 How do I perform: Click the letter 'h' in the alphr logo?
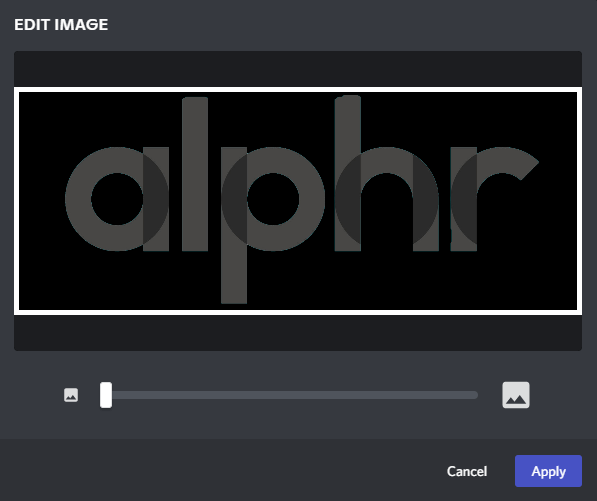click(386, 174)
